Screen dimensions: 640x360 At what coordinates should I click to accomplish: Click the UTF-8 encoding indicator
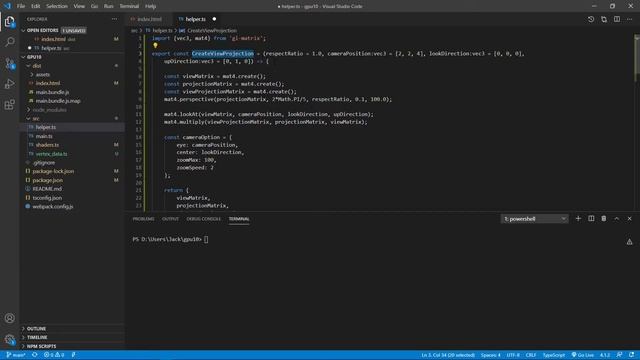(513, 355)
